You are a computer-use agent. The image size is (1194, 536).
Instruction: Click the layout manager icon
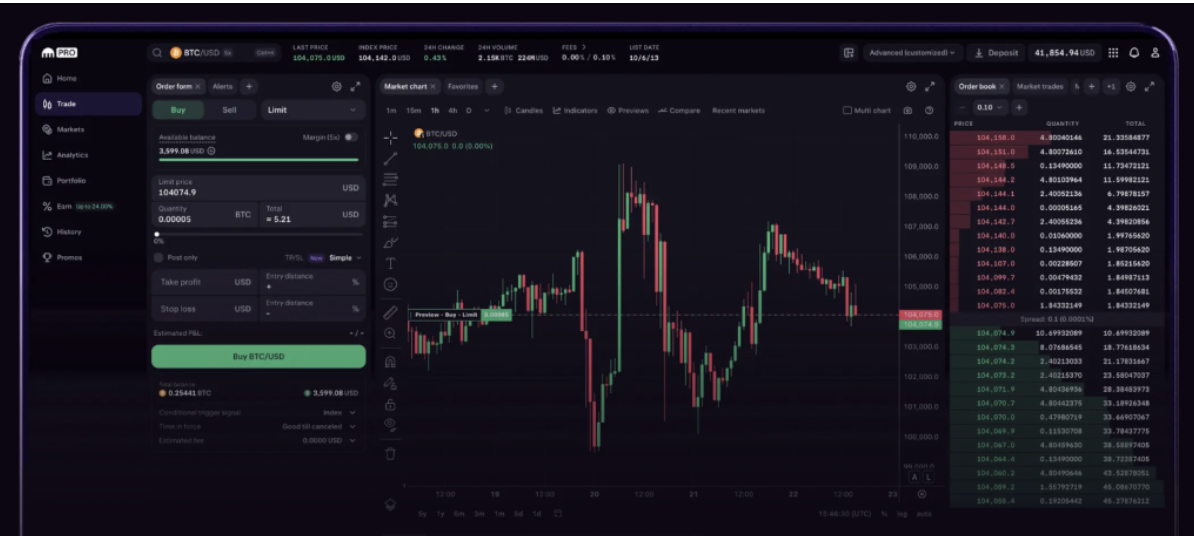tap(848, 53)
